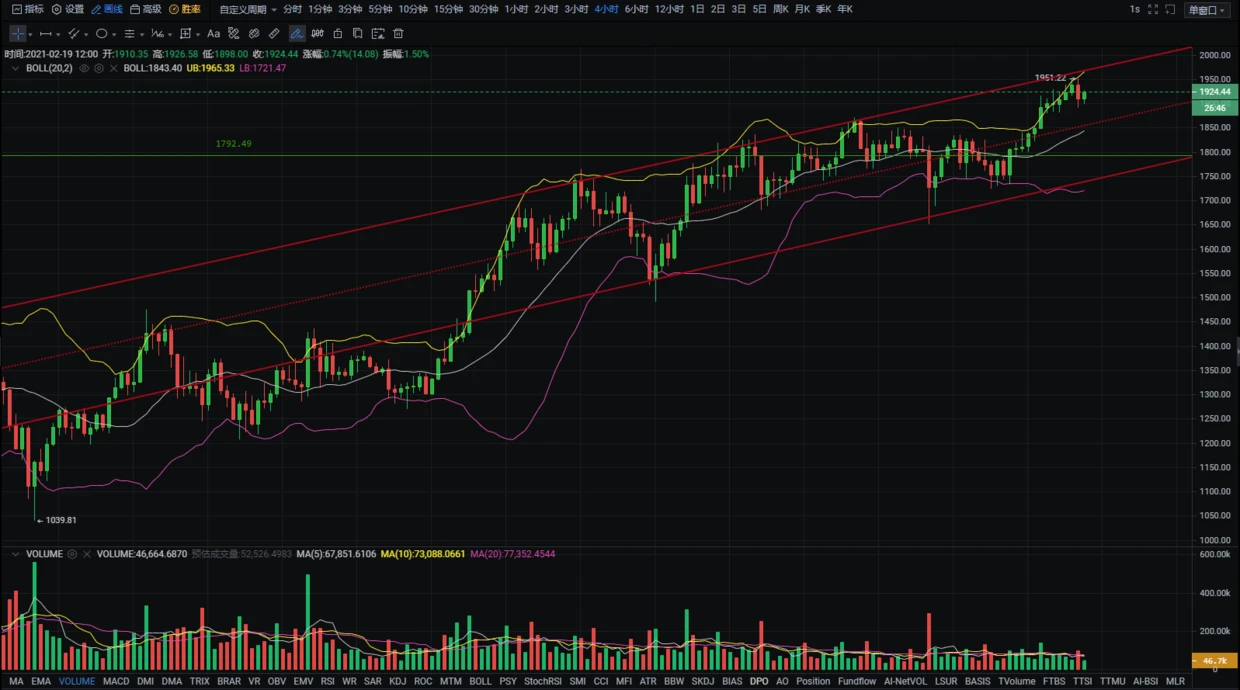Toggle the lock drawings icon
Image resolution: width=1240 pixels, height=690 pixels.
[337, 34]
